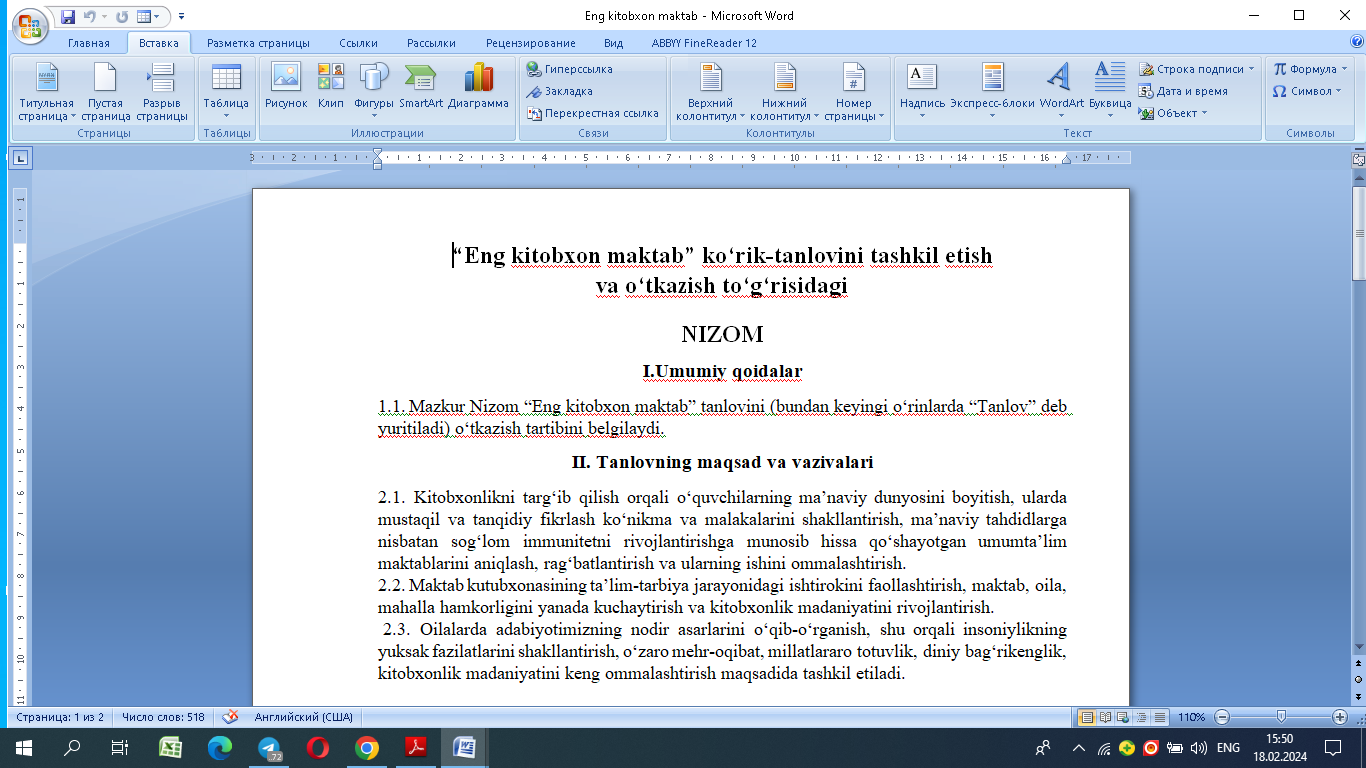Switch to the Главная ribbon tab
This screenshot has width=1366, height=768.
tap(88, 43)
